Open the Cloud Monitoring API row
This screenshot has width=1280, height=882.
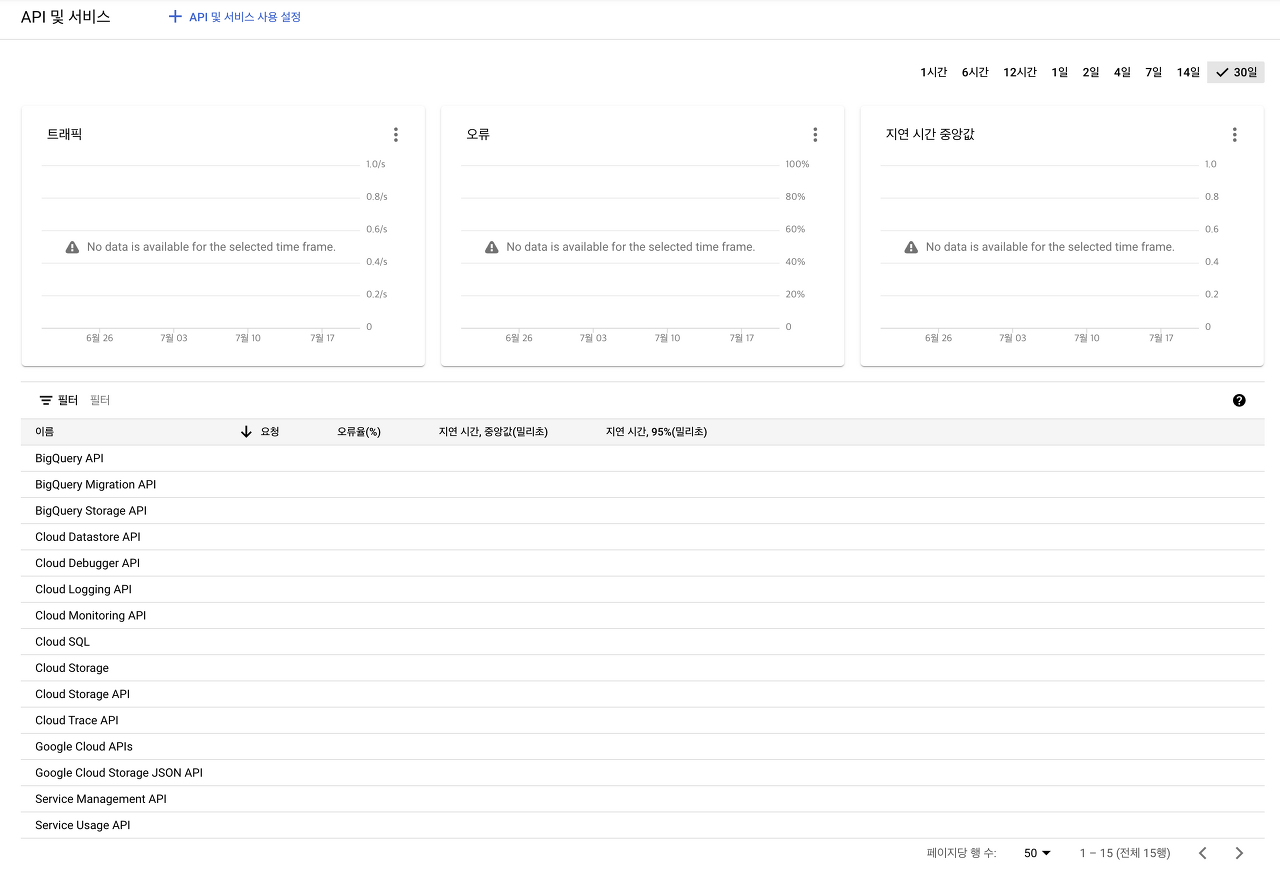pyautogui.click(x=642, y=615)
